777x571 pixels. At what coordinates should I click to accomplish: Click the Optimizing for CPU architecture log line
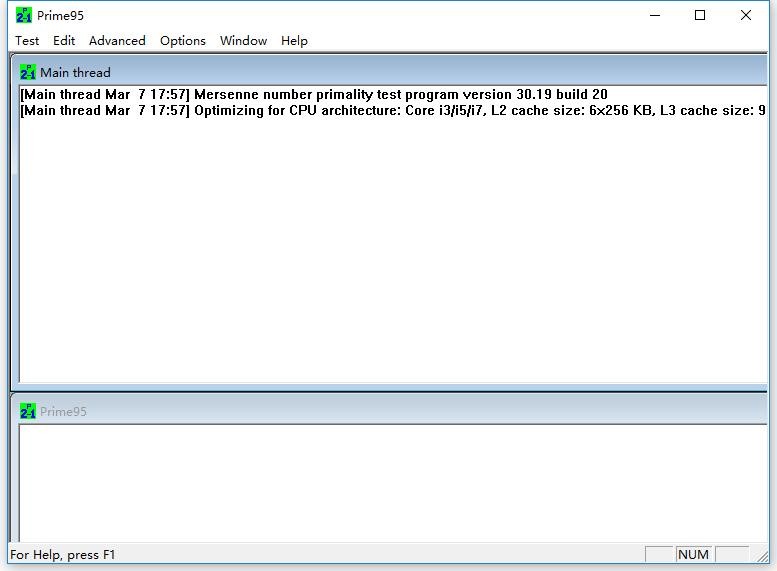(x=393, y=111)
